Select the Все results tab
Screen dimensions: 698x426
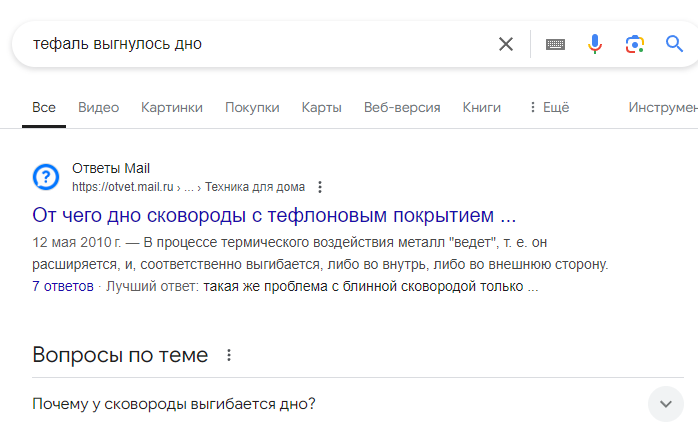tap(44, 107)
